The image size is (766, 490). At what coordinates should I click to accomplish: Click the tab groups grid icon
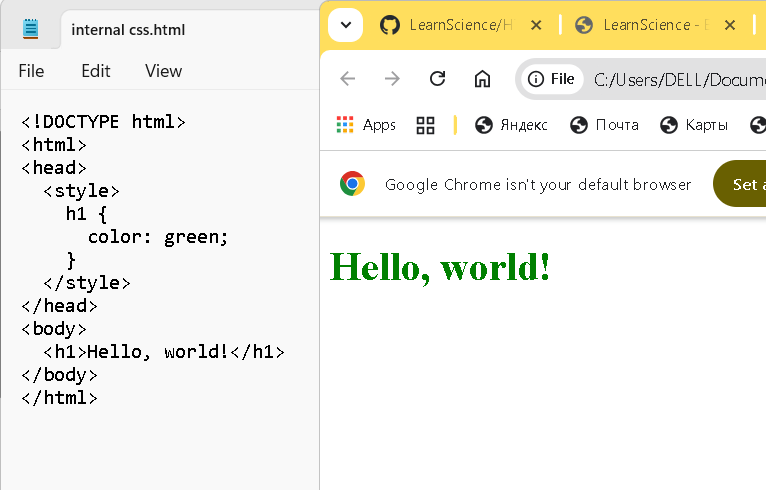click(x=426, y=125)
